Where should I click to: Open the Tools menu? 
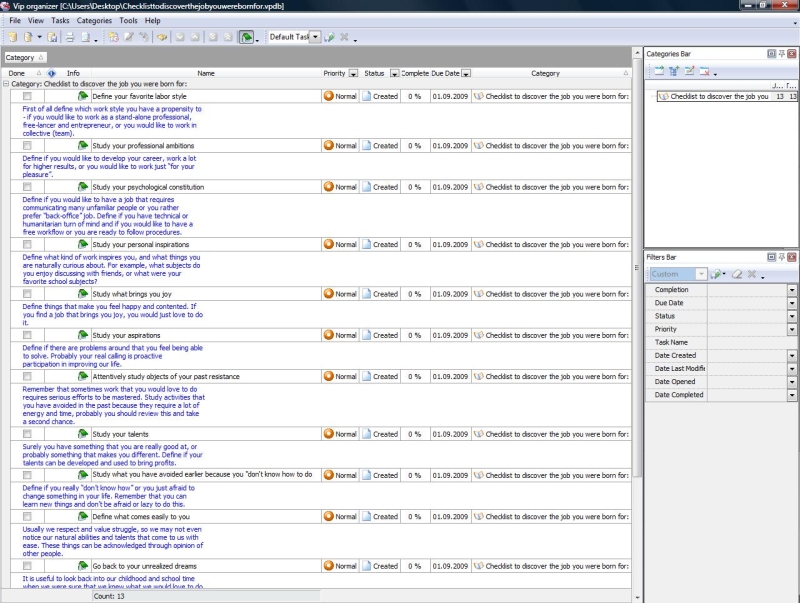pyautogui.click(x=128, y=20)
